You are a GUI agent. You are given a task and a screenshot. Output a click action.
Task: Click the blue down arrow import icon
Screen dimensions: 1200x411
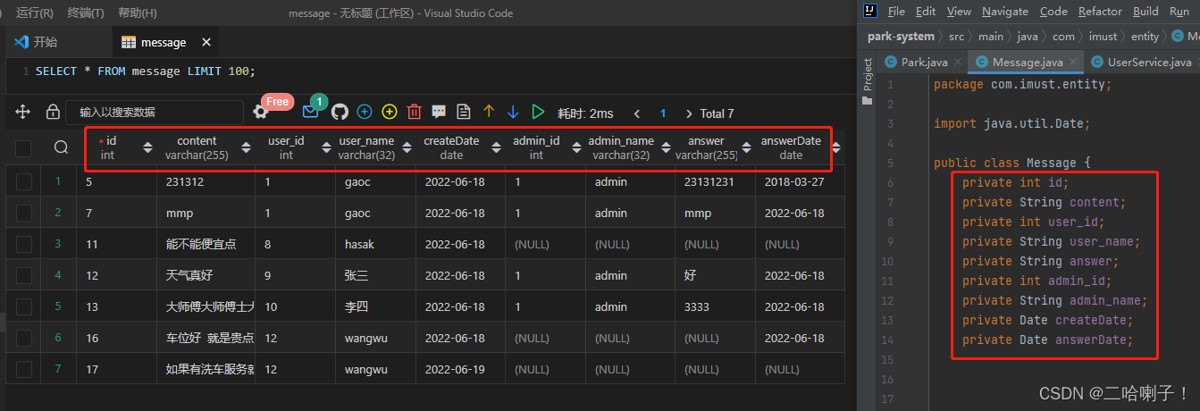click(x=513, y=113)
